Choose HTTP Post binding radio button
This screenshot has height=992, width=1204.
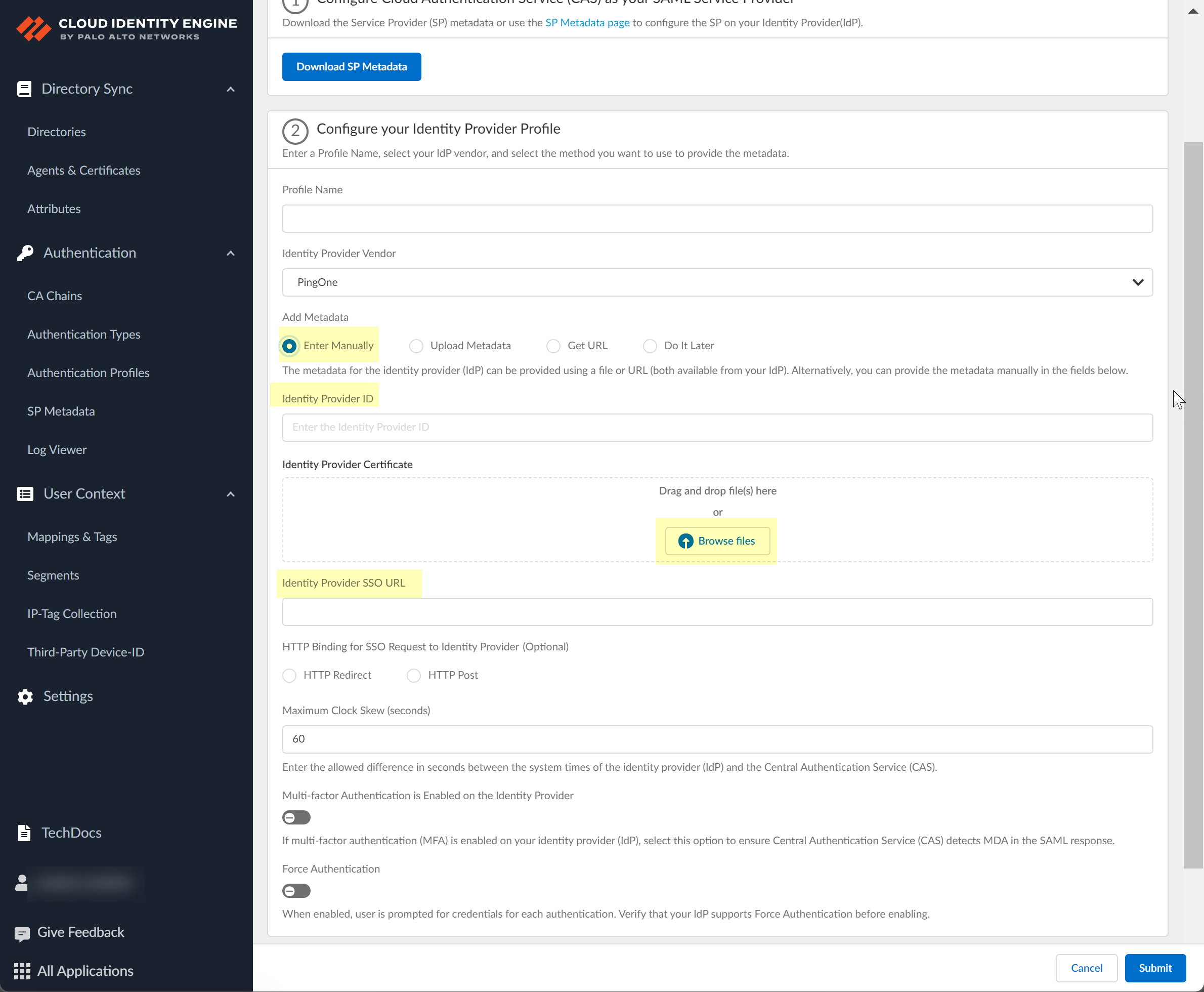click(413, 676)
